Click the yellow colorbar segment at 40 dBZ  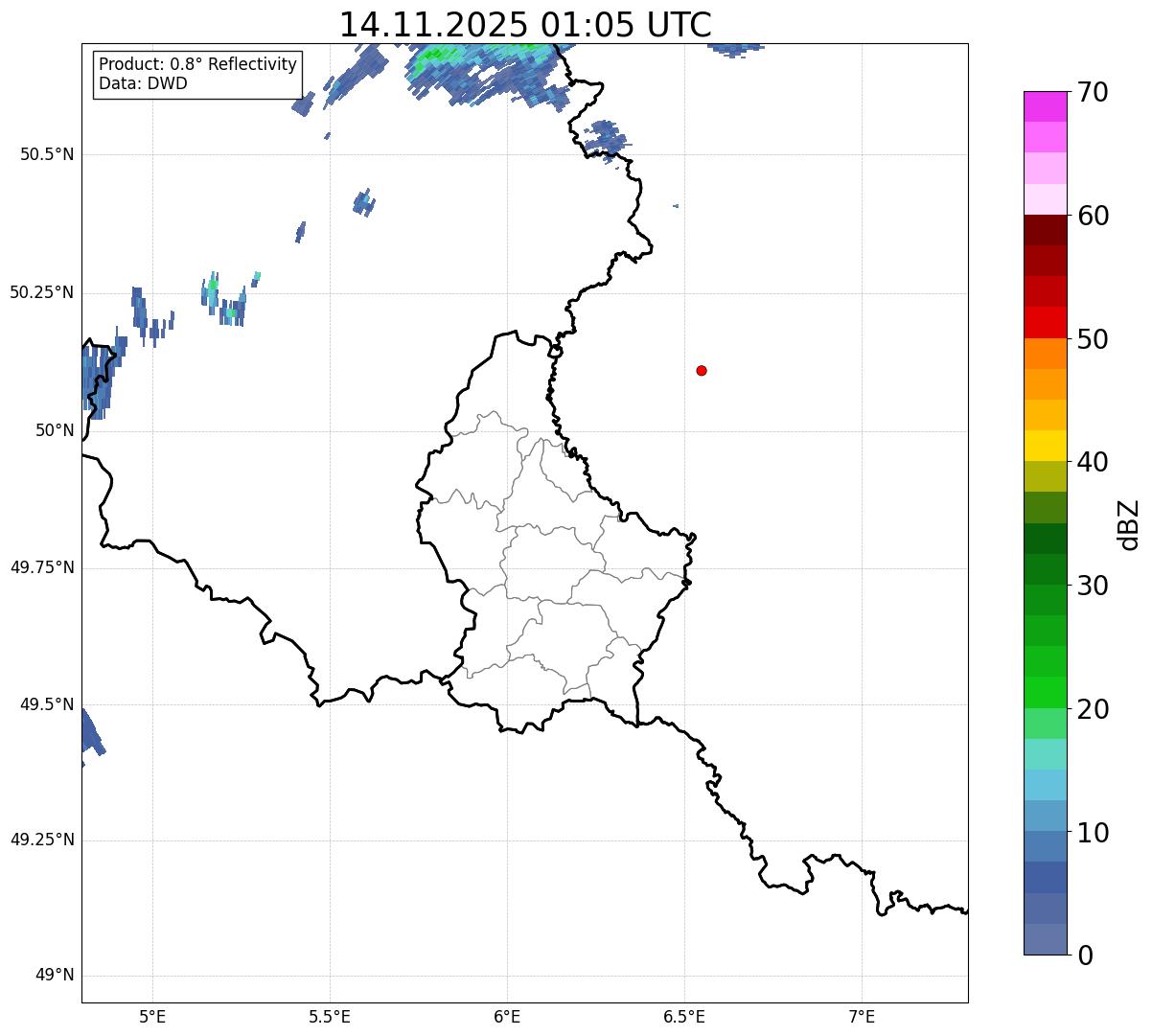coord(1045,447)
